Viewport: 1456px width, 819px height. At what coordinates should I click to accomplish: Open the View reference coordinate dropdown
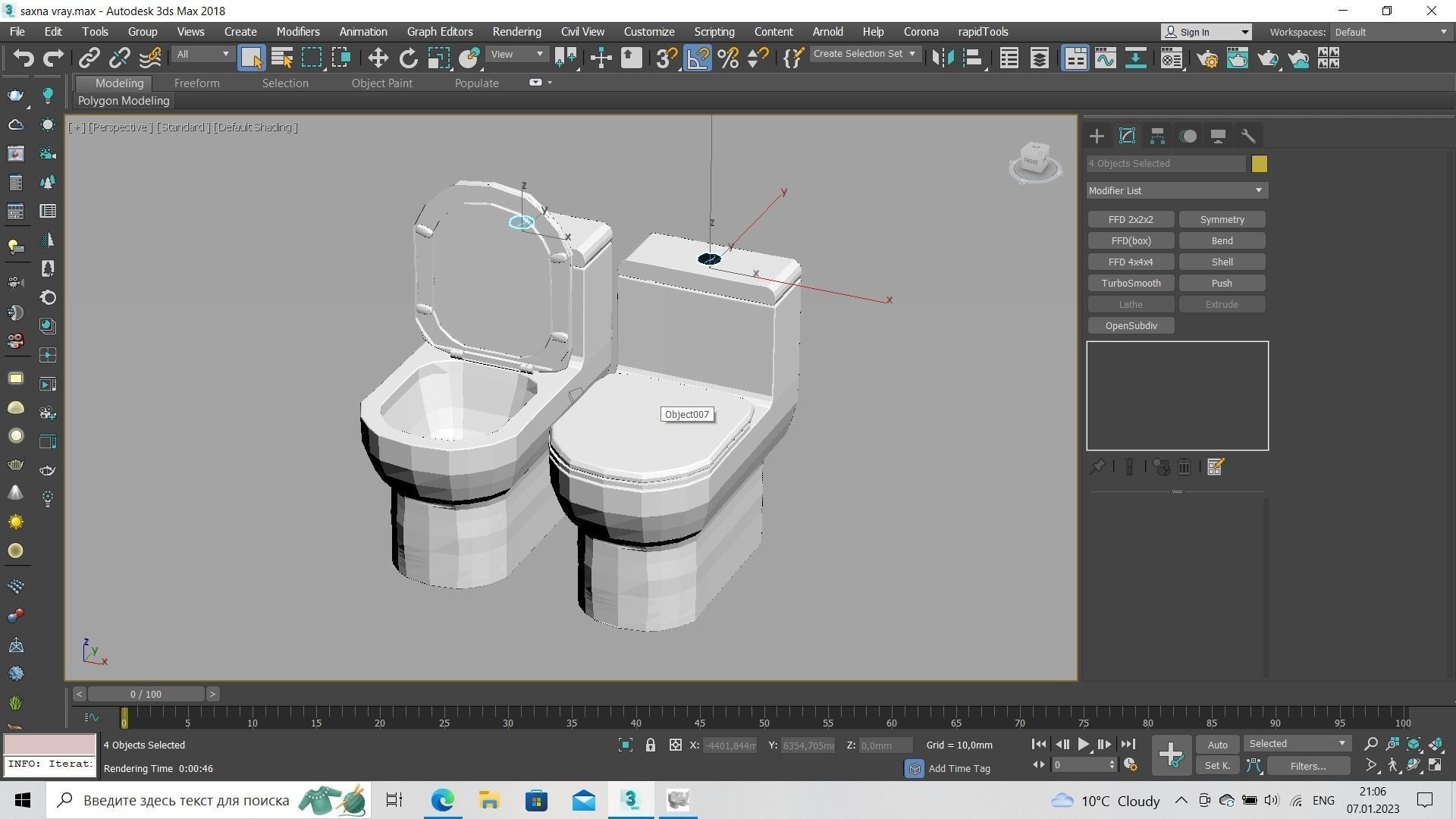coord(517,55)
